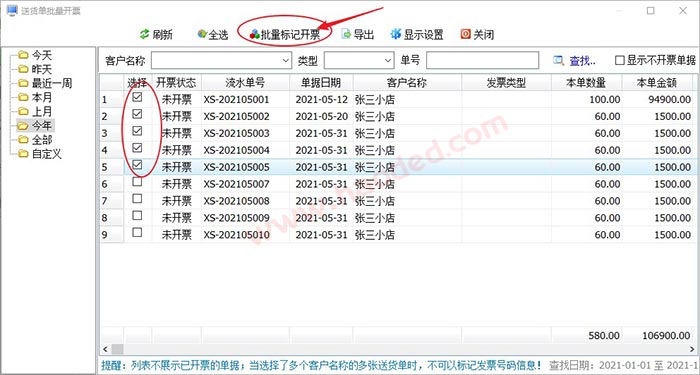Click the 上月 folder icon

click(x=23, y=112)
